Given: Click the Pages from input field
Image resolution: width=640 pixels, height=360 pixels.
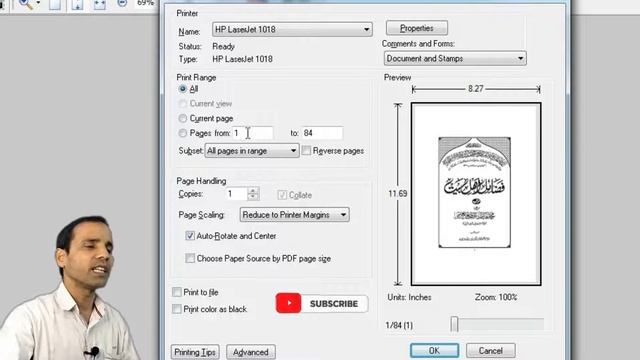Looking at the screenshot, I should tap(252, 133).
